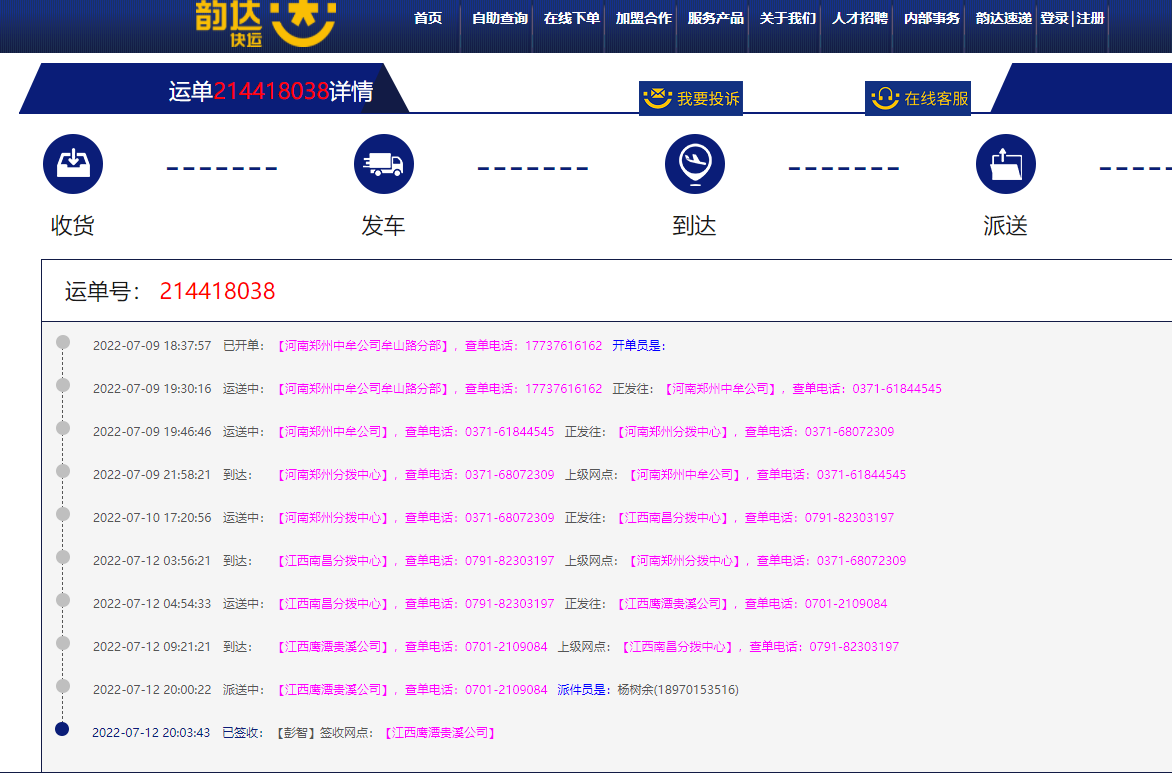Click the 07-10 17:20:56 timeline dot
Screen dimensions: 1172x773
point(63,514)
